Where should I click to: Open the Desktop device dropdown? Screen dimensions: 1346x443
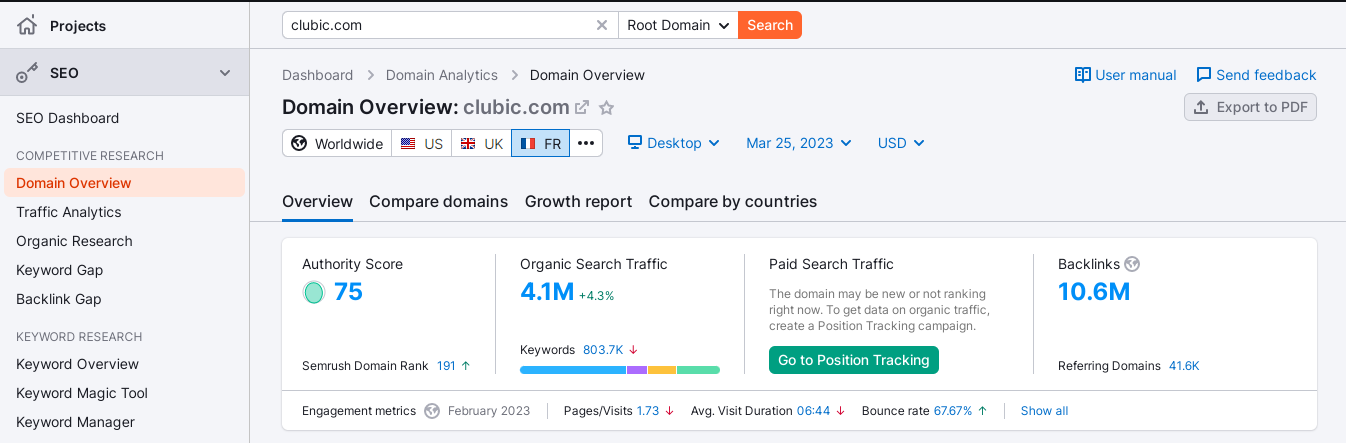pos(674,143)
